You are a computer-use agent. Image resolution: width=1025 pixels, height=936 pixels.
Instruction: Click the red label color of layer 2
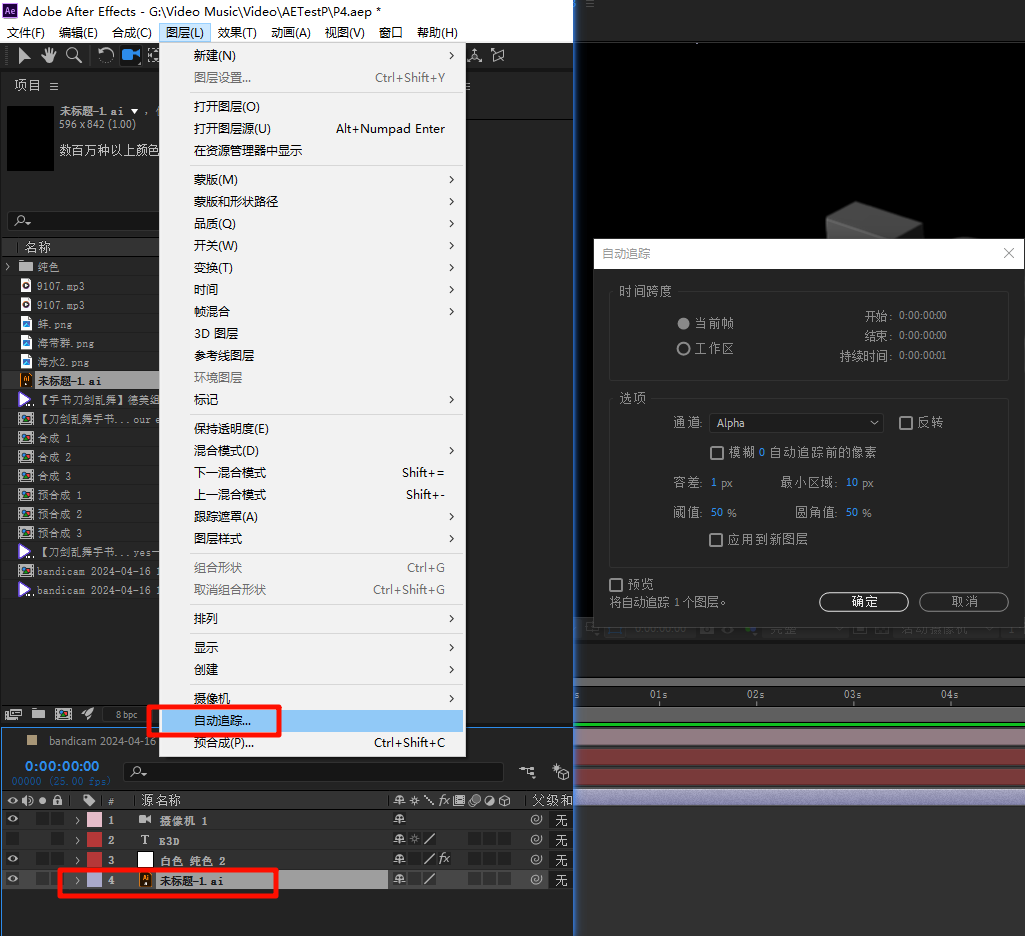click(x=95, y=840)
